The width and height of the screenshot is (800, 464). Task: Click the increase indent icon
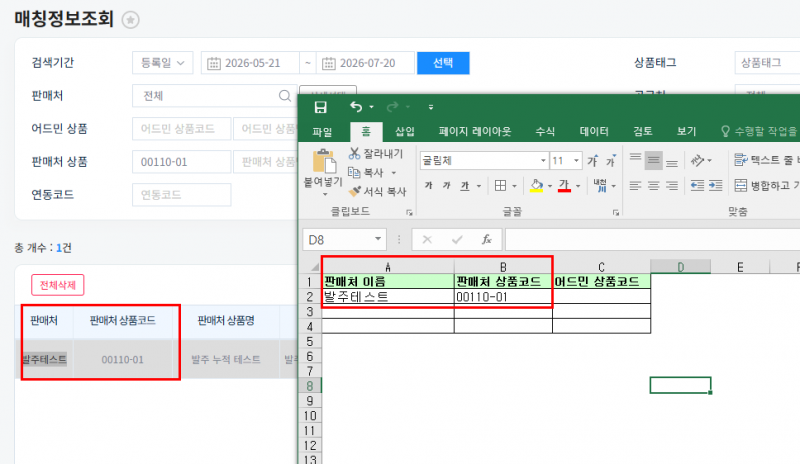[x=716, y=186]
